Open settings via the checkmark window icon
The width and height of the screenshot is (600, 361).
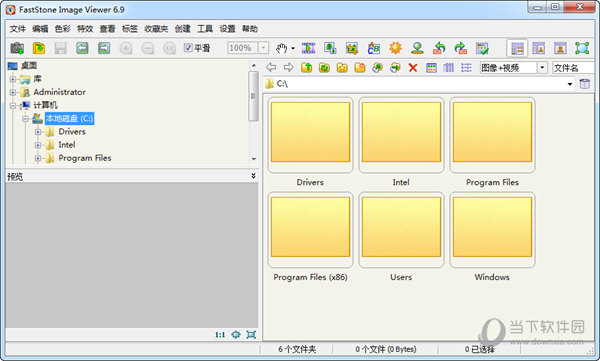(482, 48)
